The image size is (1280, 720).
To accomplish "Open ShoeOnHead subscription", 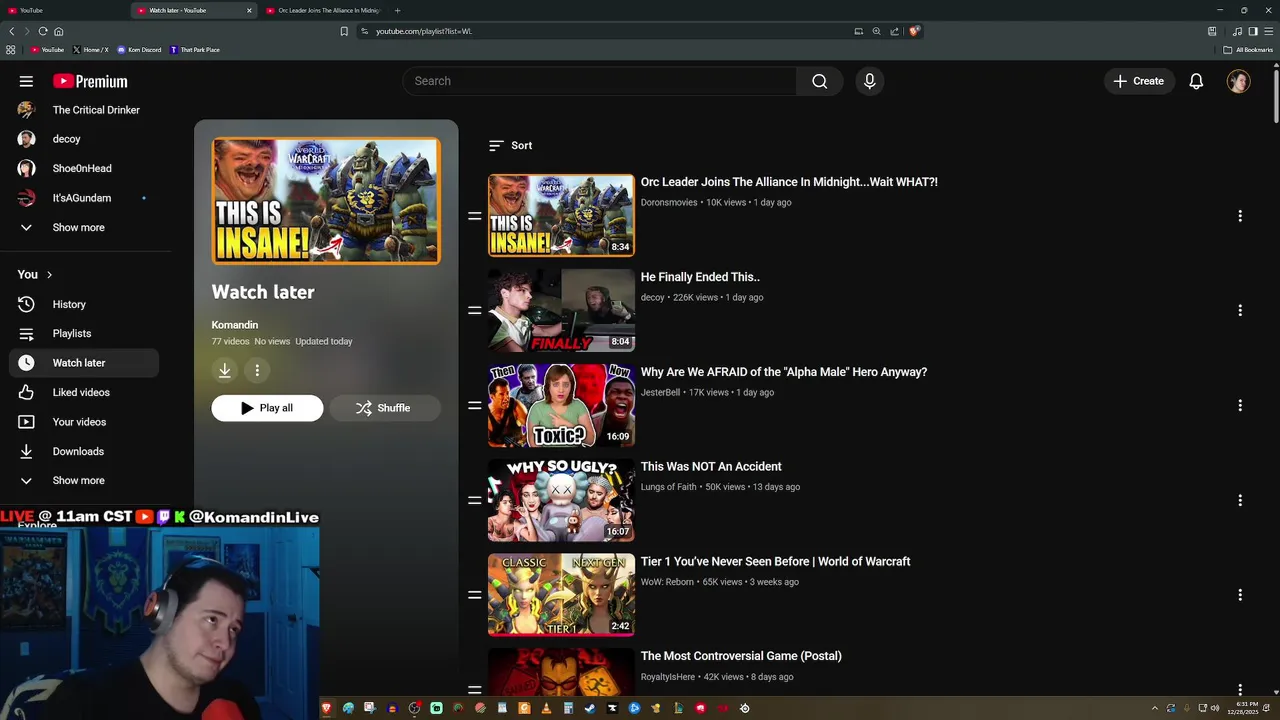I will coord(84,169).
